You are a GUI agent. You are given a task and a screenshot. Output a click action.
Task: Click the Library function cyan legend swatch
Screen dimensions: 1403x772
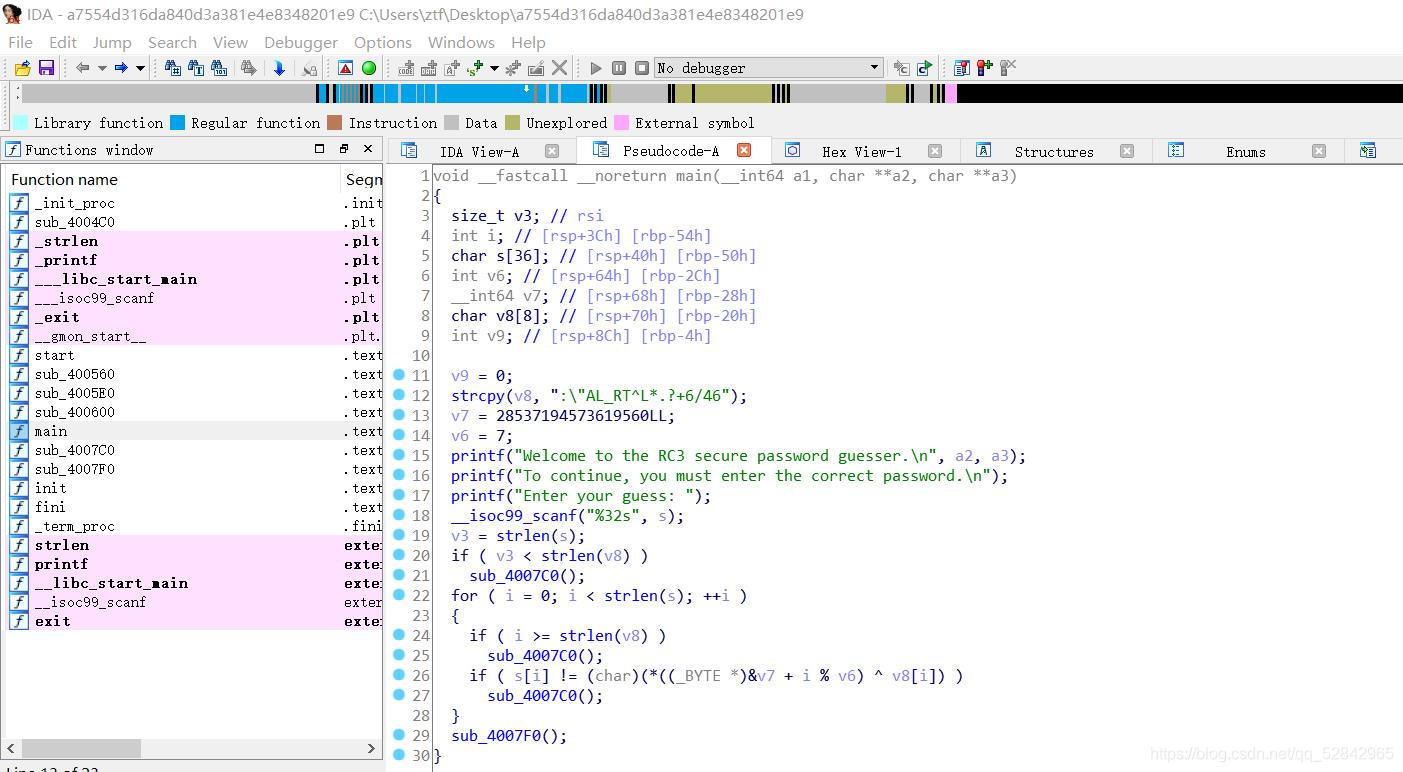tap(20, 123)
